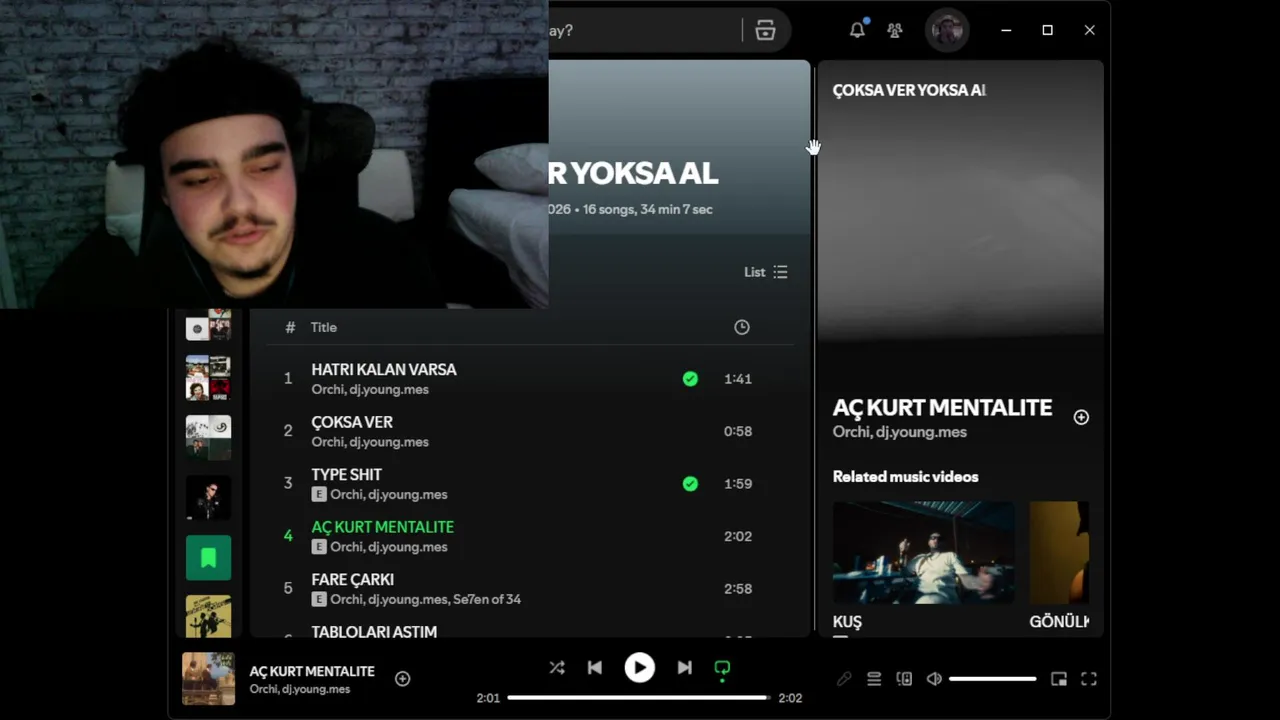
Task: Adjust the volume slider
Action: [992, 679]
